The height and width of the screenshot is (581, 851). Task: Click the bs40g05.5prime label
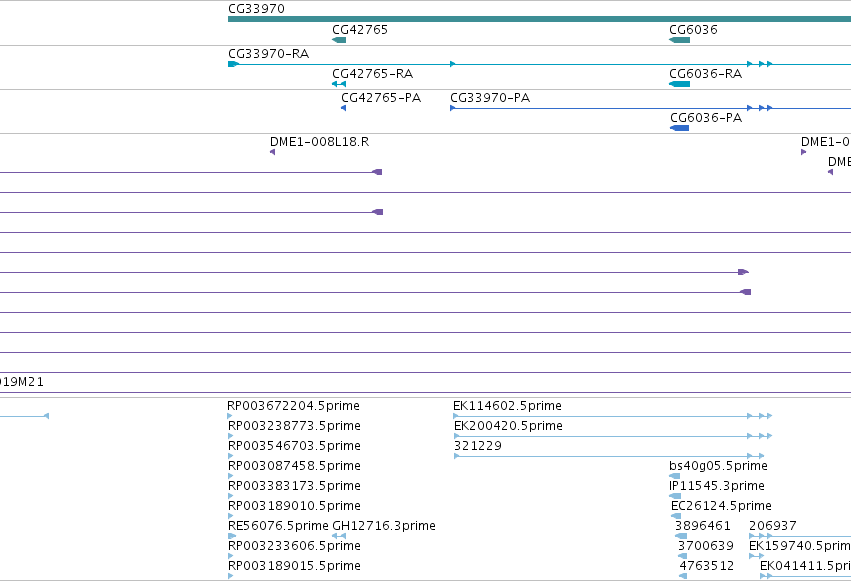719,466
